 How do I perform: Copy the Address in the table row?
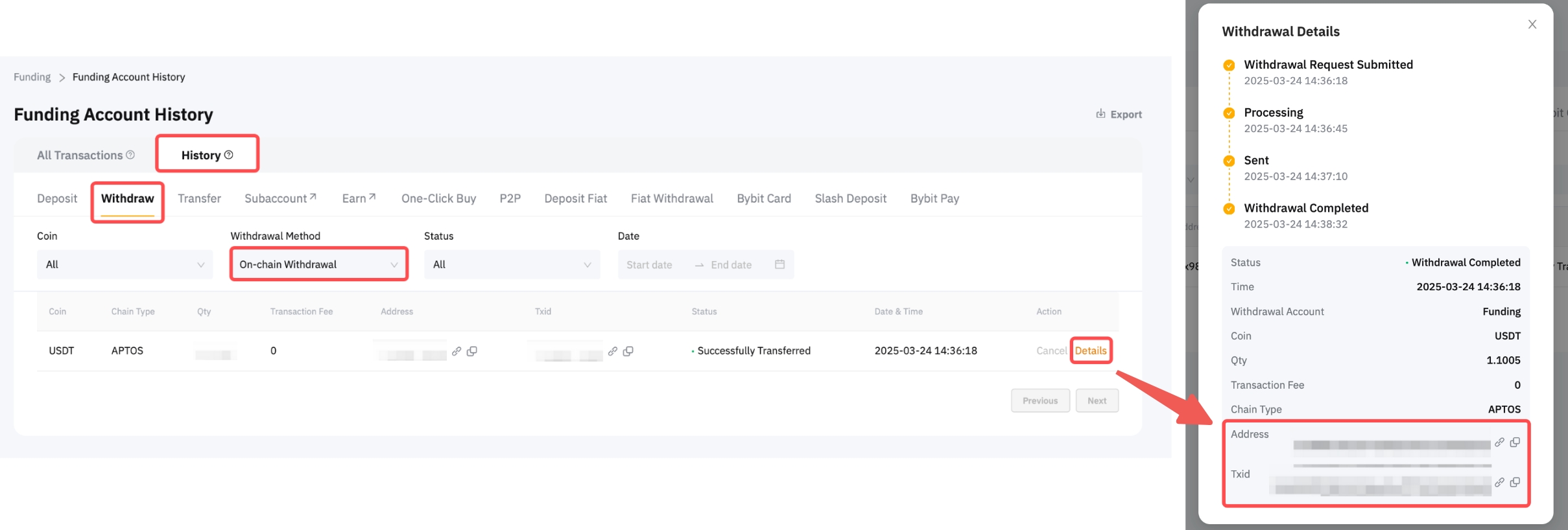(x=472, y=351)
